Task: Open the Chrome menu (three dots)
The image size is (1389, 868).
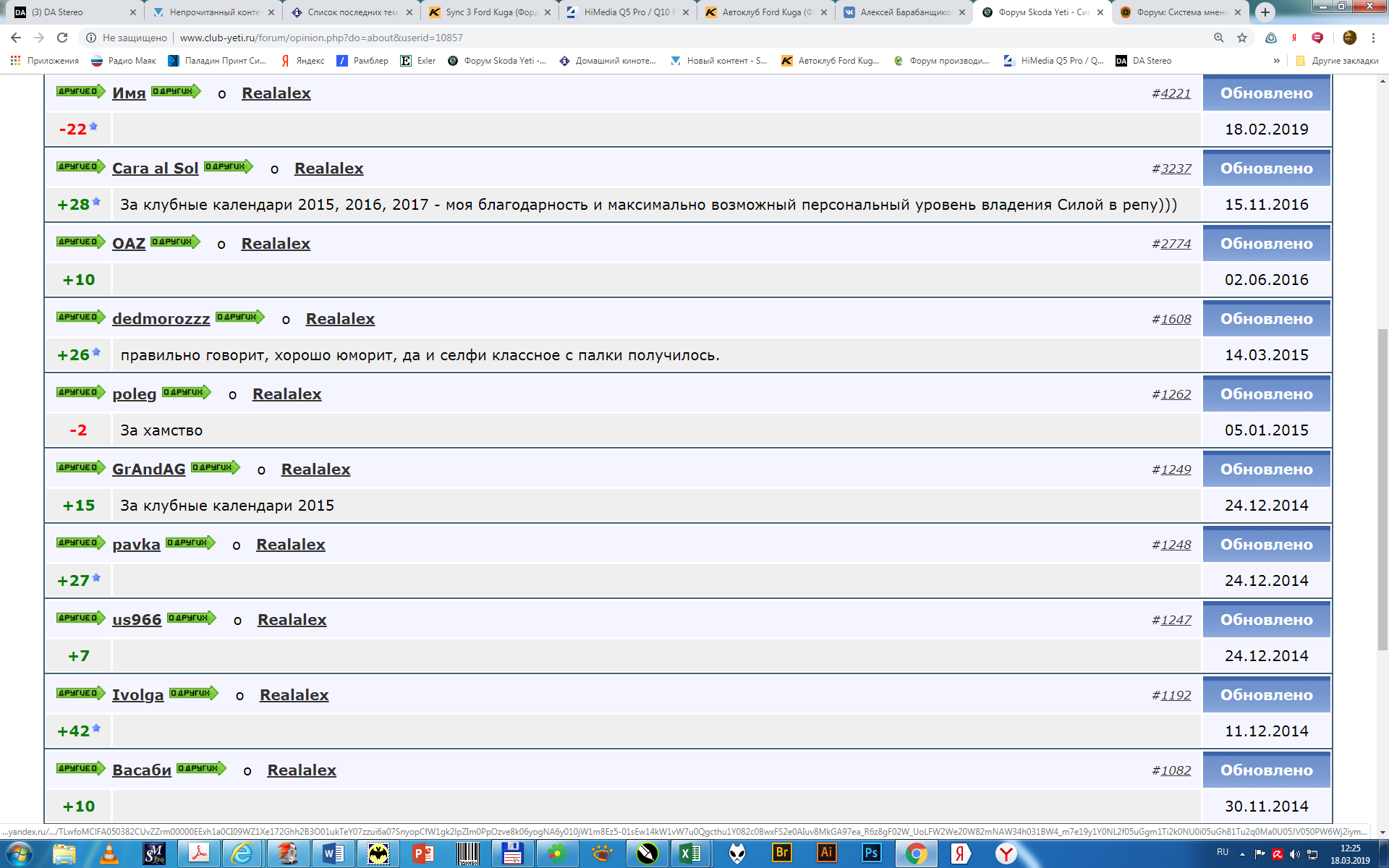Action: pos(1373,38)
